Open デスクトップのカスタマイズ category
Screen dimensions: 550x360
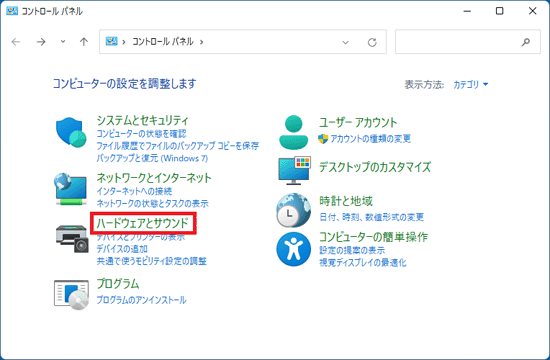[375, 167]
